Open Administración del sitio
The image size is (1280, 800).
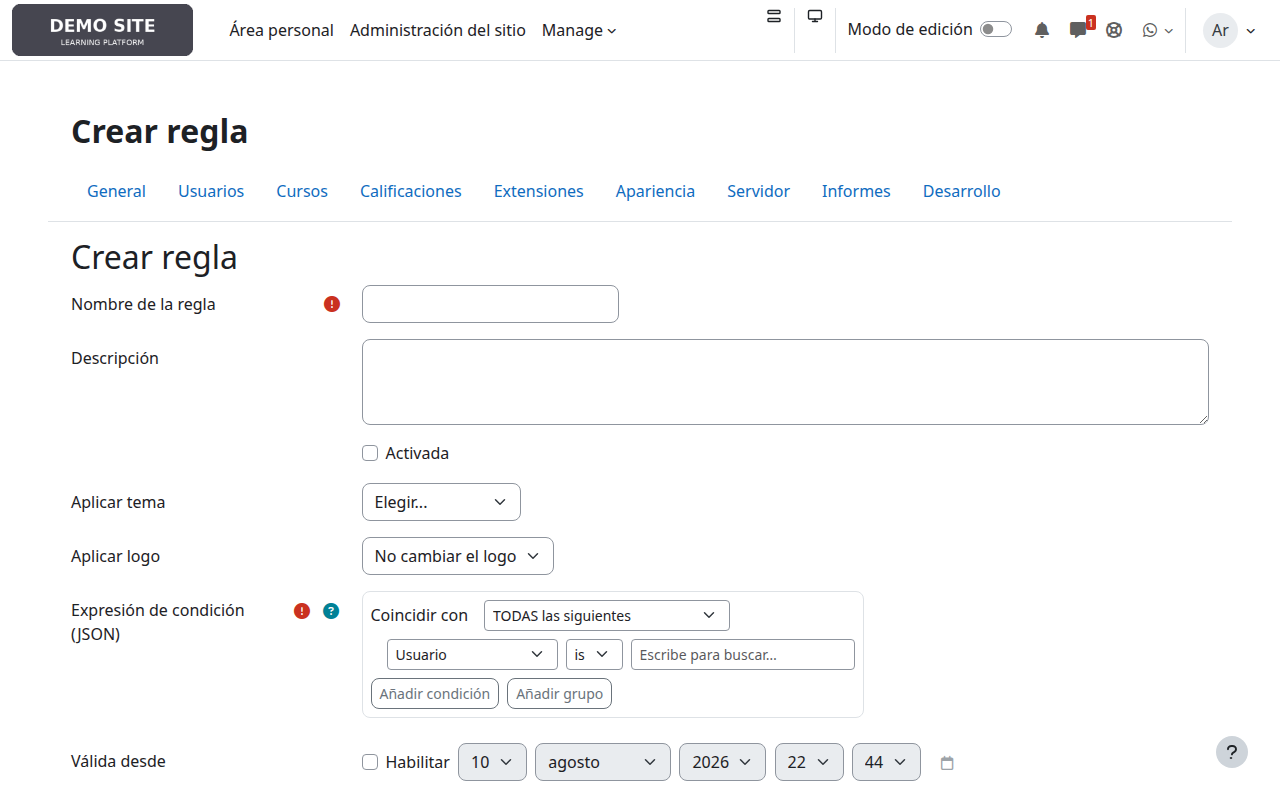(438, 30)
